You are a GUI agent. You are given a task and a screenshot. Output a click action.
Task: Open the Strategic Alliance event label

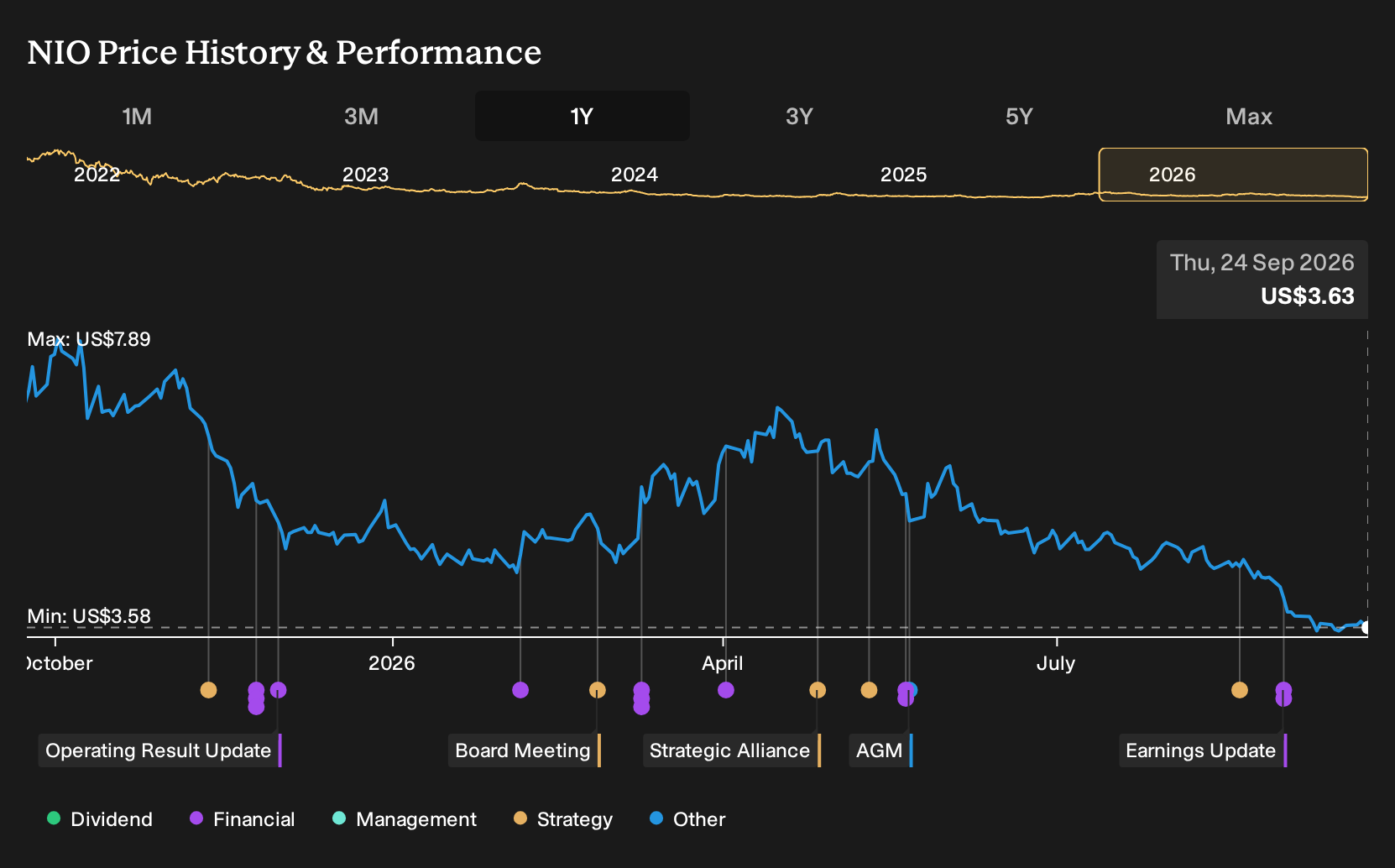pos(731,750)
